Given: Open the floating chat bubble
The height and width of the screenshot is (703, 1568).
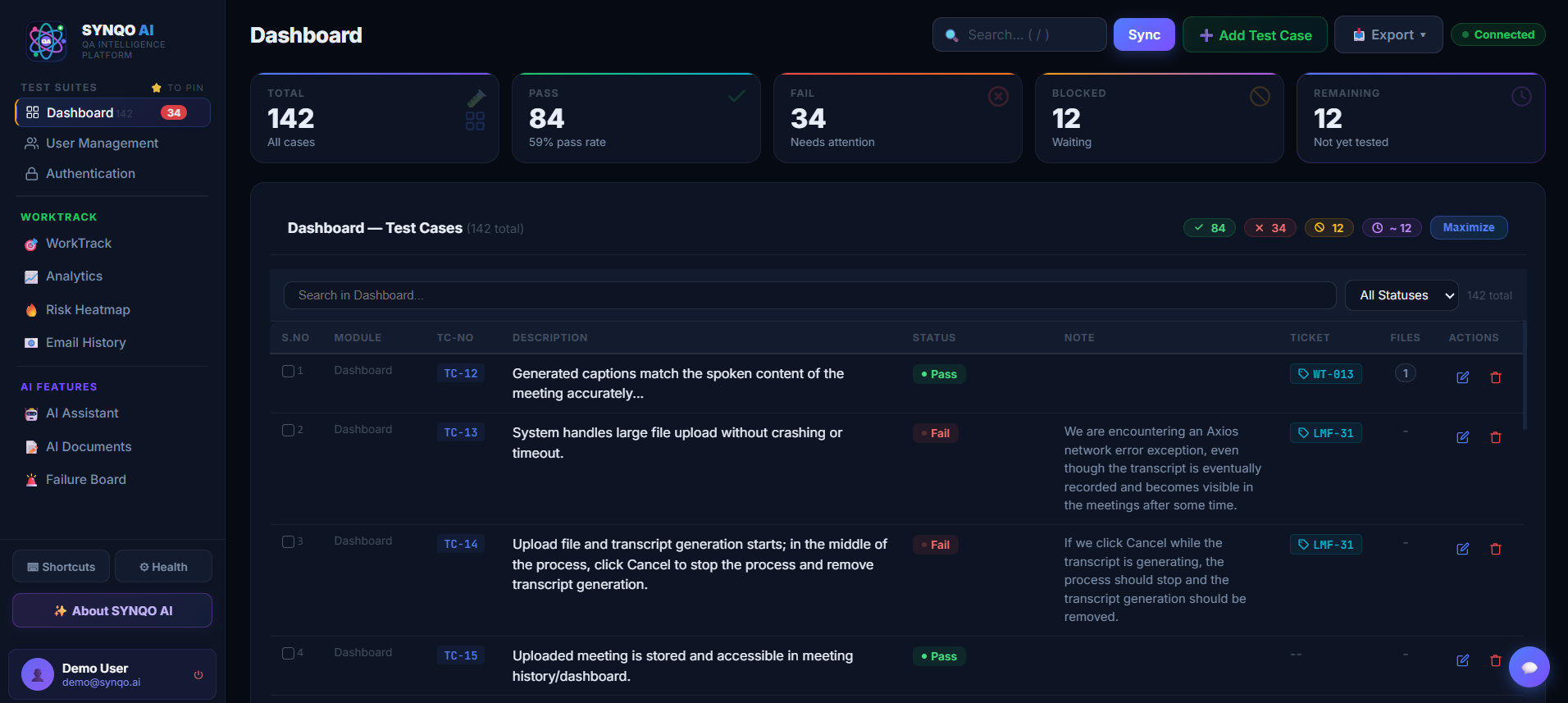Looking at the screenshot, I should click(1529, 667).
